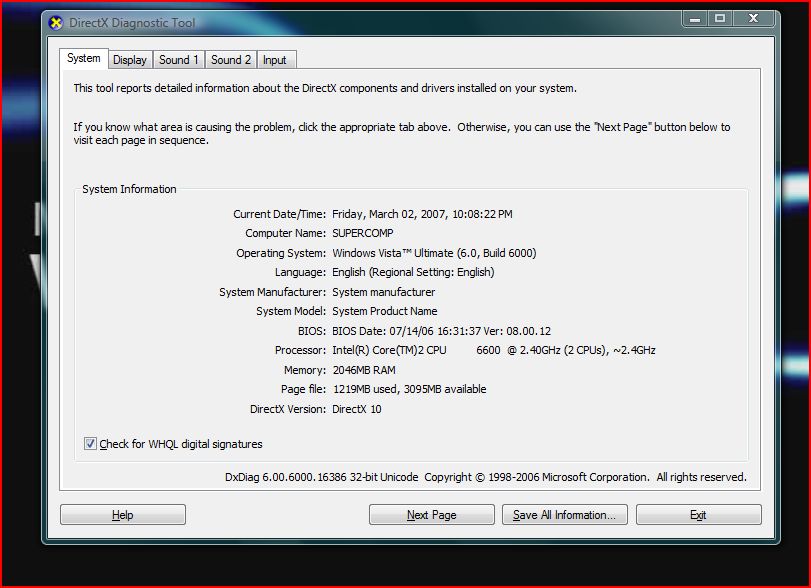Close the DirectX Diagnostic Tool window
Viewport: 811px width, 588px height.
coord(754,19)
